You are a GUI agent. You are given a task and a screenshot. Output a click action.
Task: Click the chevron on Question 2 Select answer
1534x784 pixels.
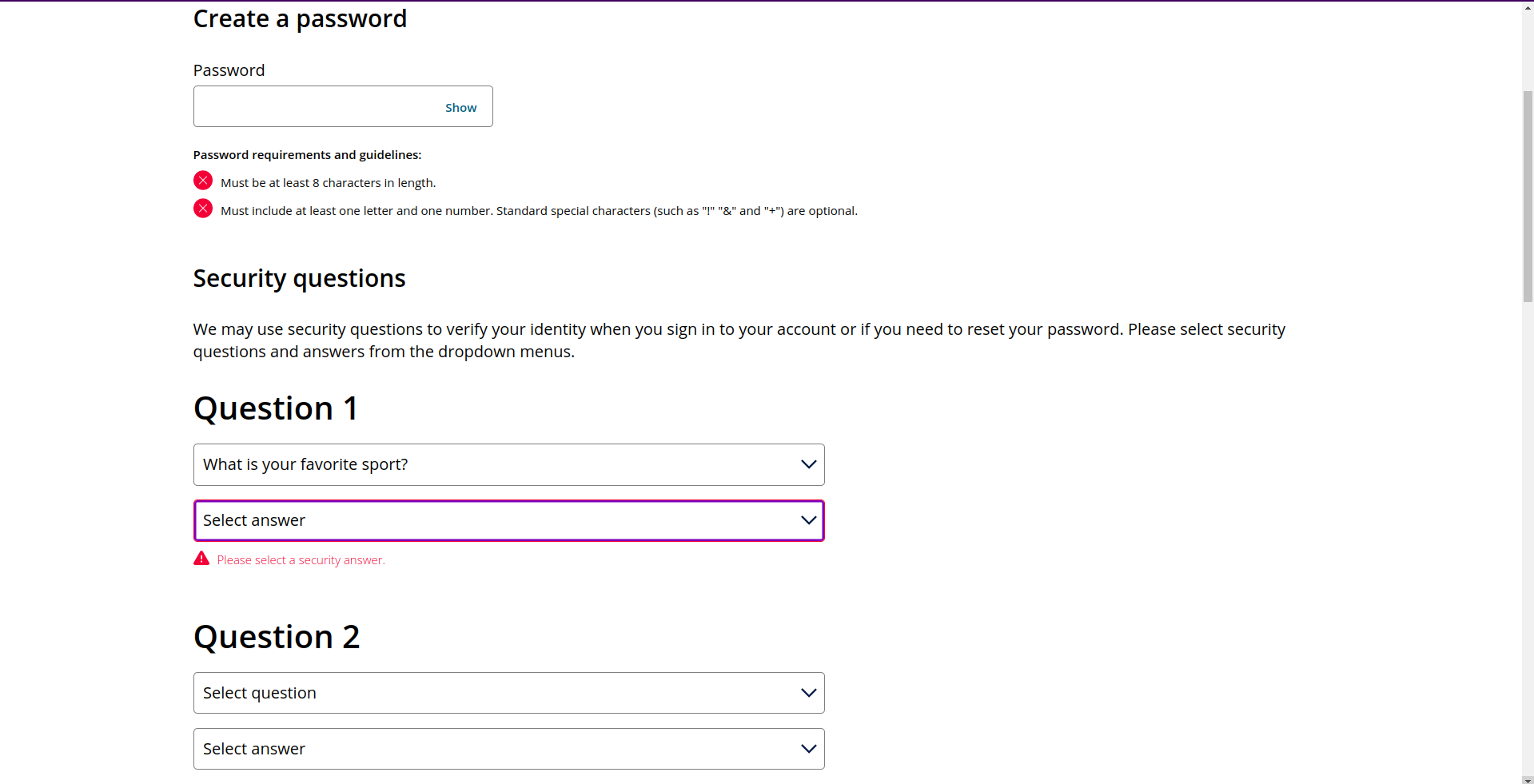pos(808,749)
